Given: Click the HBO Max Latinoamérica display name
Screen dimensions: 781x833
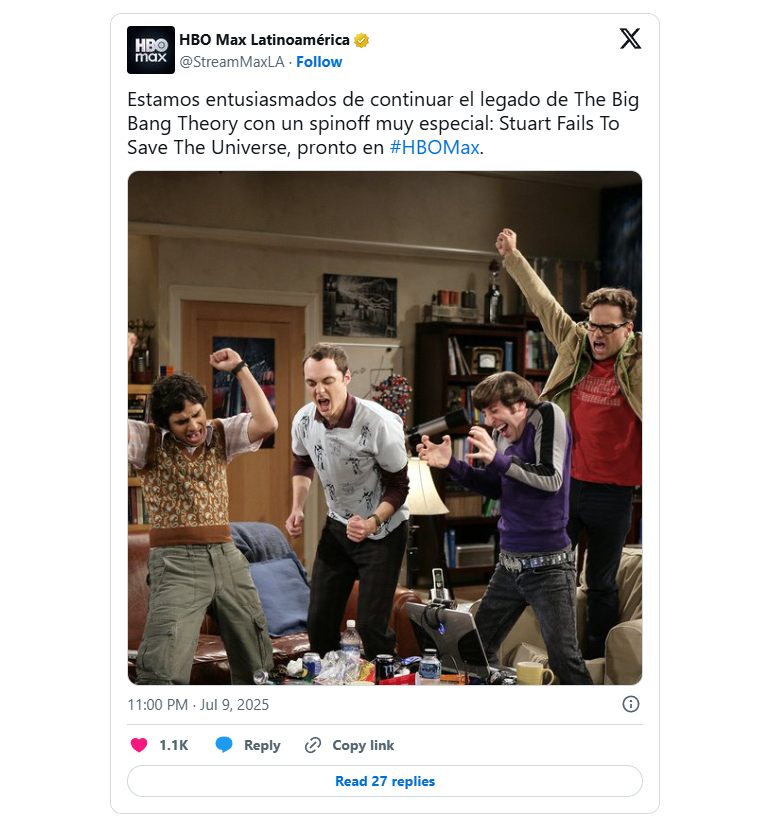Looking at the screenshot, I should (x=264, y=40).
